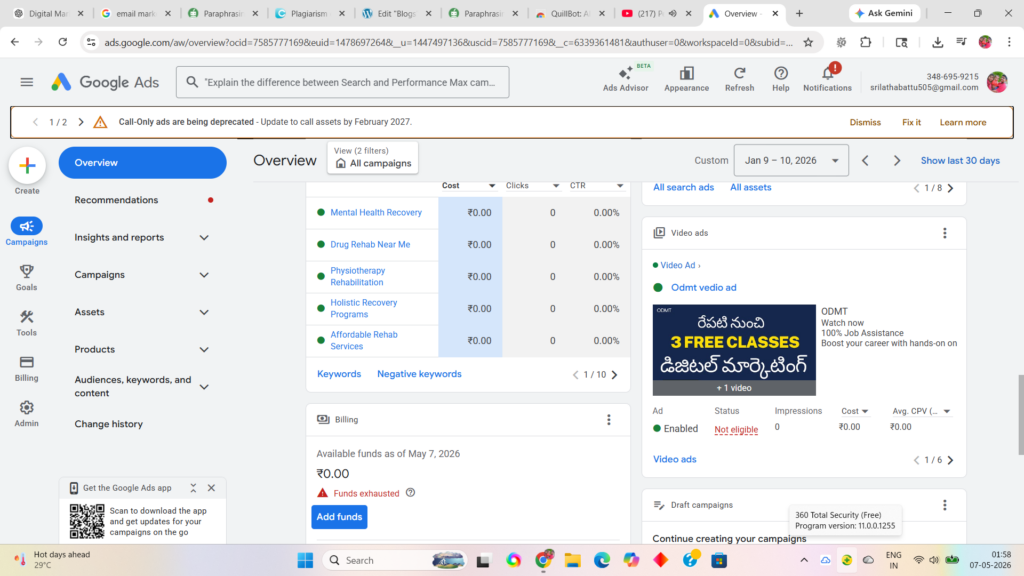Click the Add funds button
Image resolution: width=1024 pixels, height=576 pixels.
[340, 517]
